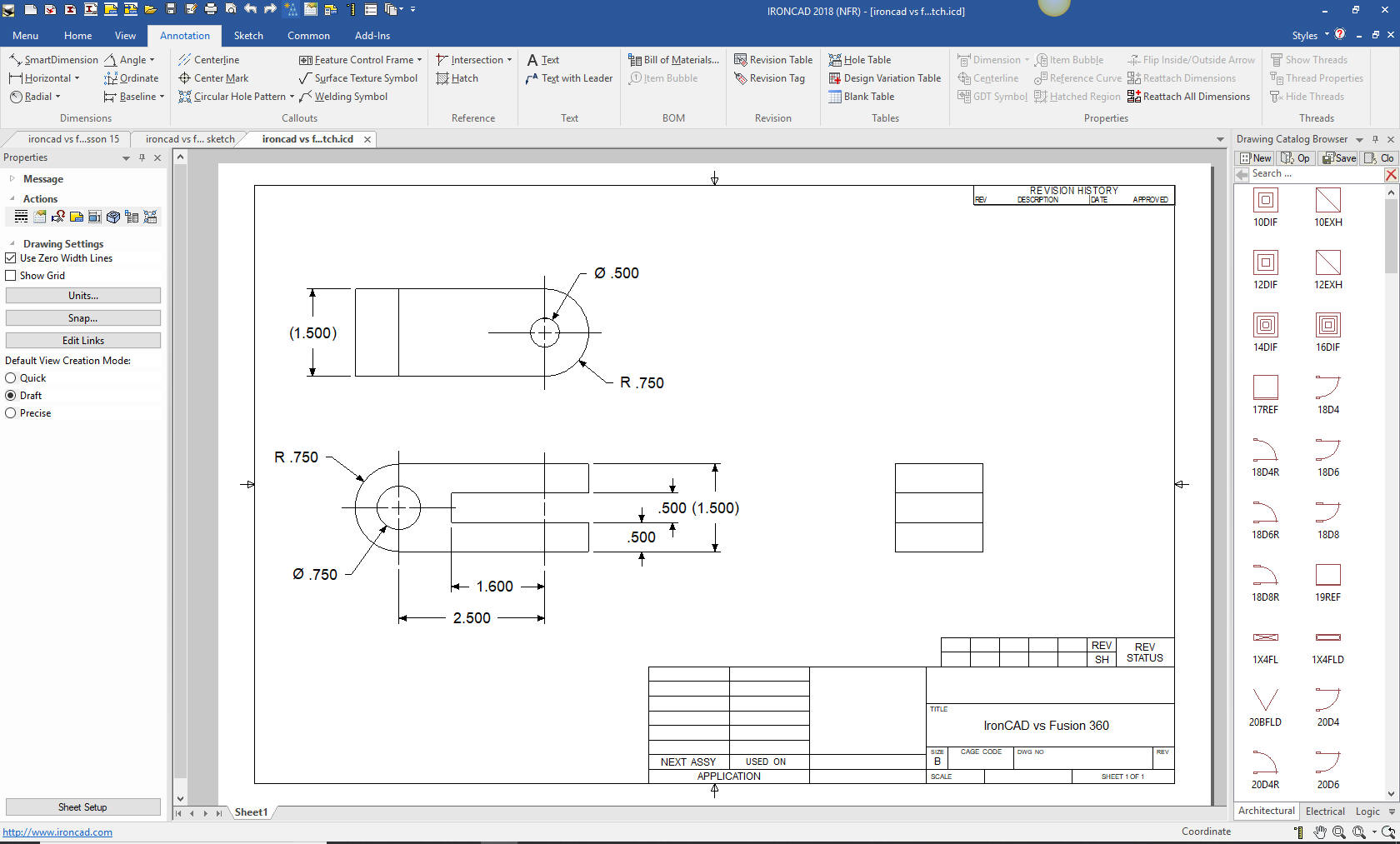Select Precise view creation mode
Image resolution: width=1400 pixels, height=844 pixels.
point(11,413)
